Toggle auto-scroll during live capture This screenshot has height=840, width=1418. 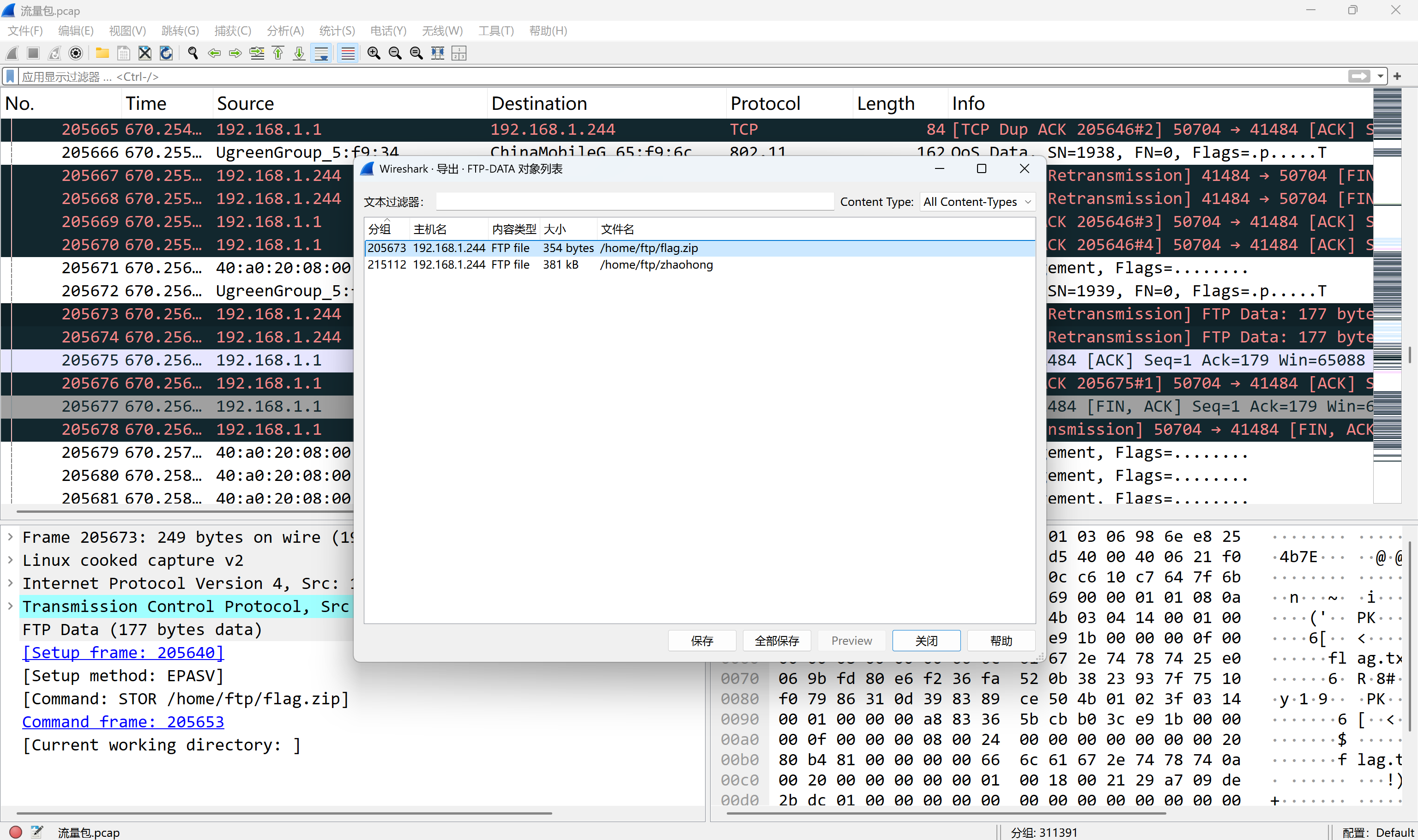point(321,53)
